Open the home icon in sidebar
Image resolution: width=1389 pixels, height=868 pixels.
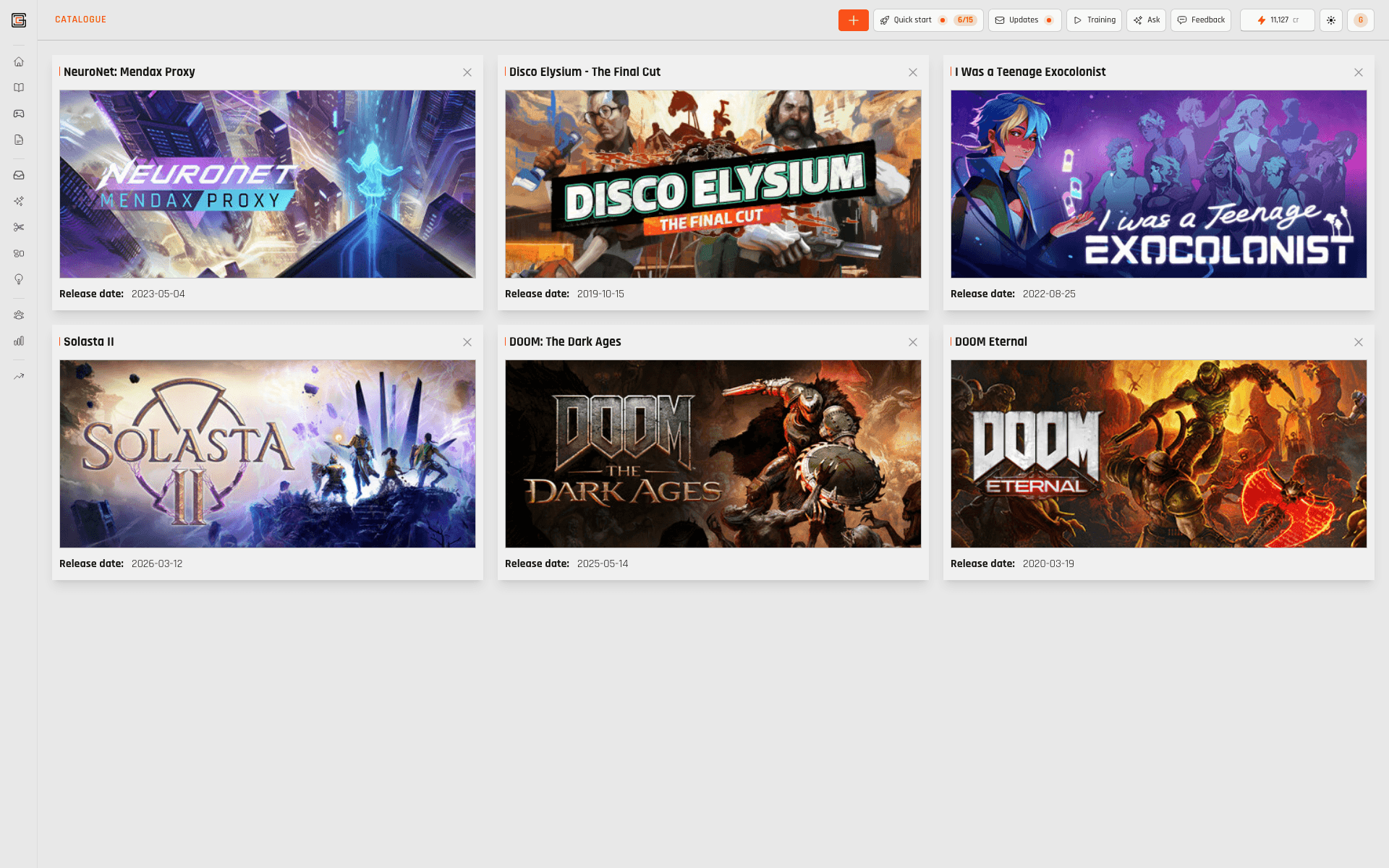point(19,61)
